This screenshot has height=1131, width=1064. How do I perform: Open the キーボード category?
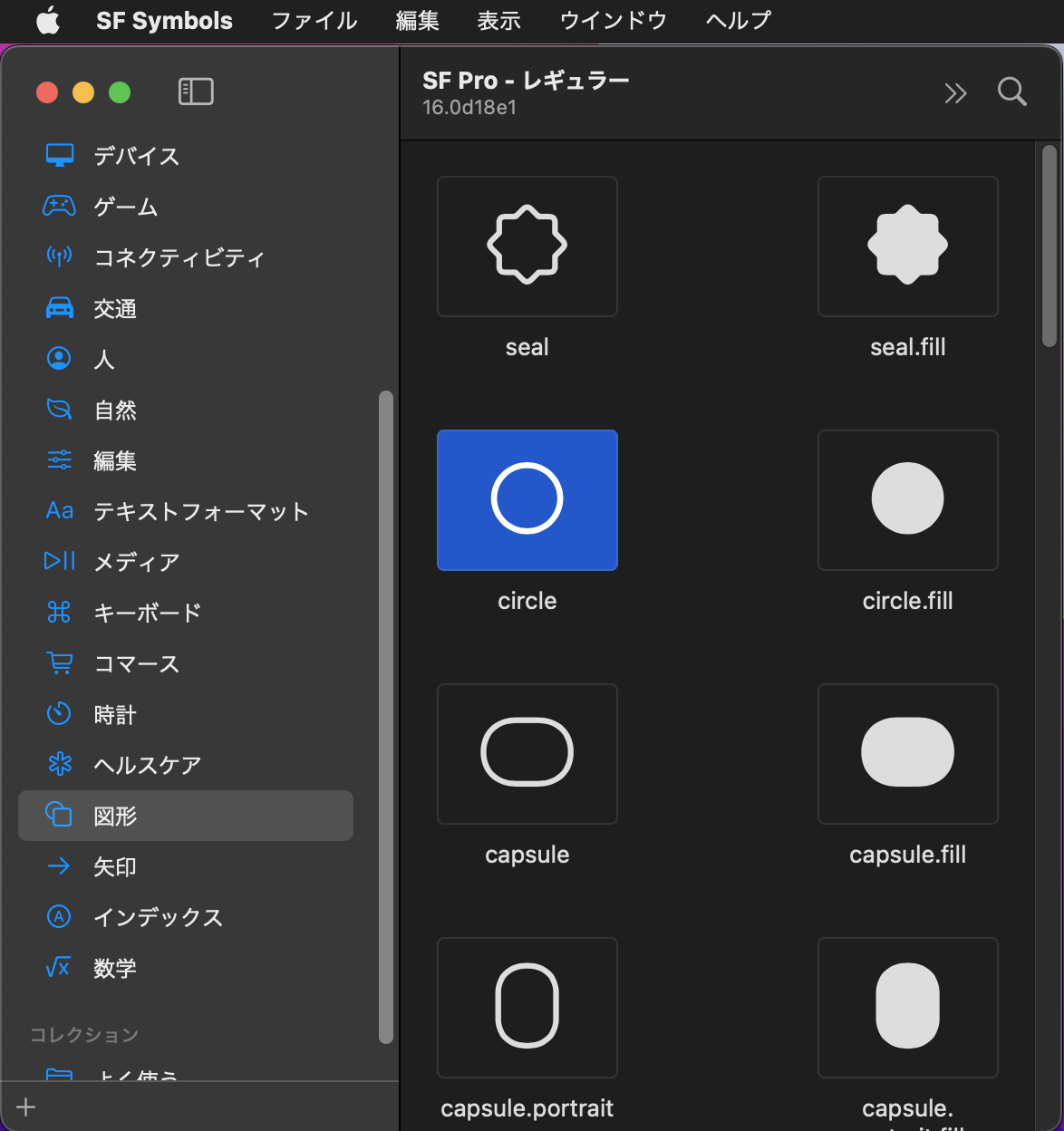click(186, 613)
